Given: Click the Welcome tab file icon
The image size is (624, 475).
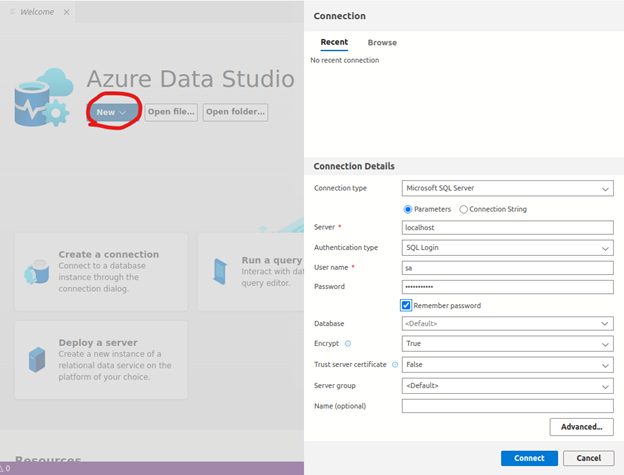Looking at the screenshot, I should pyautogui.click(x=13, y=12).
